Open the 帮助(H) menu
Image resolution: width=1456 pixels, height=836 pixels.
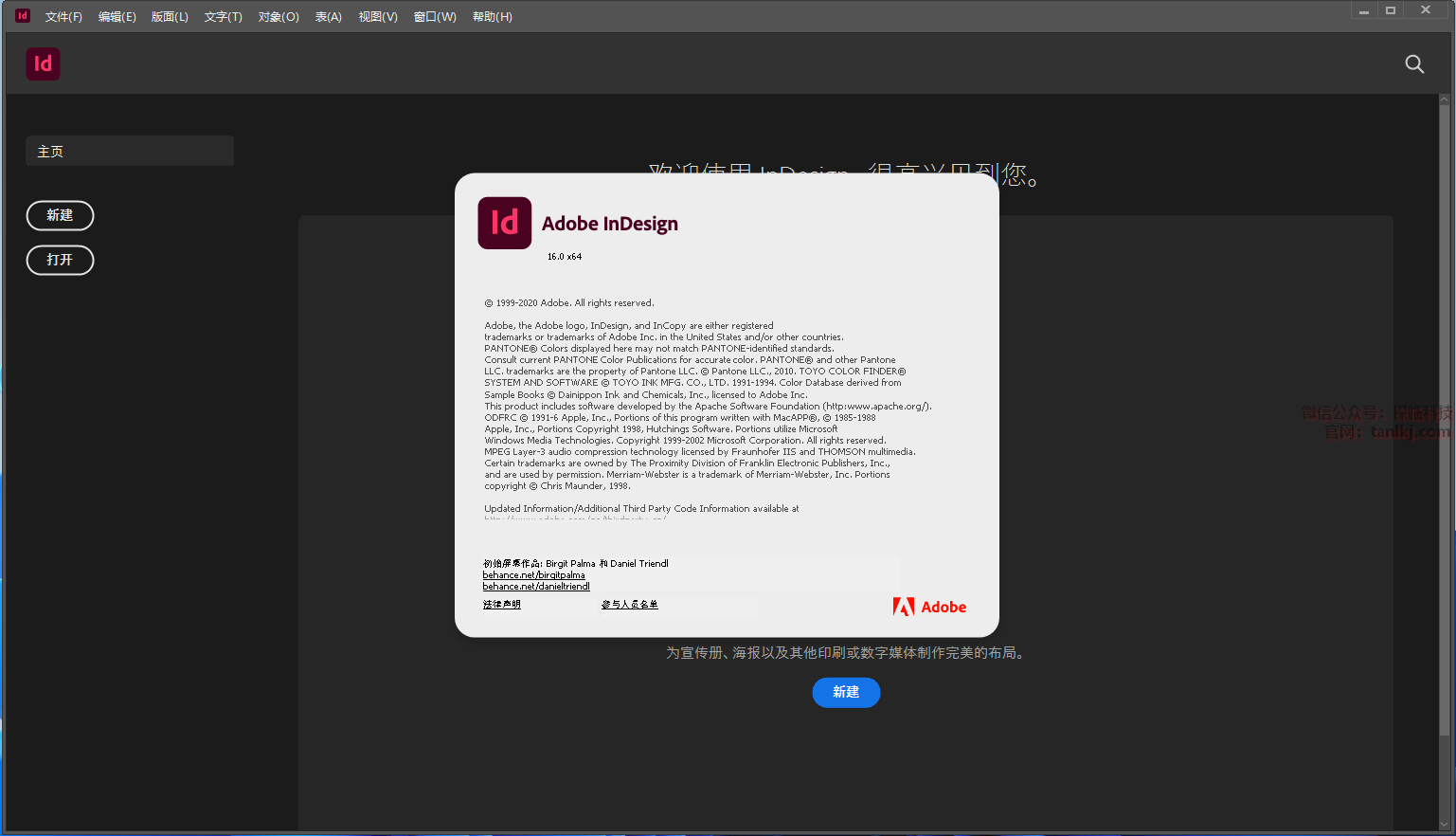493,17
